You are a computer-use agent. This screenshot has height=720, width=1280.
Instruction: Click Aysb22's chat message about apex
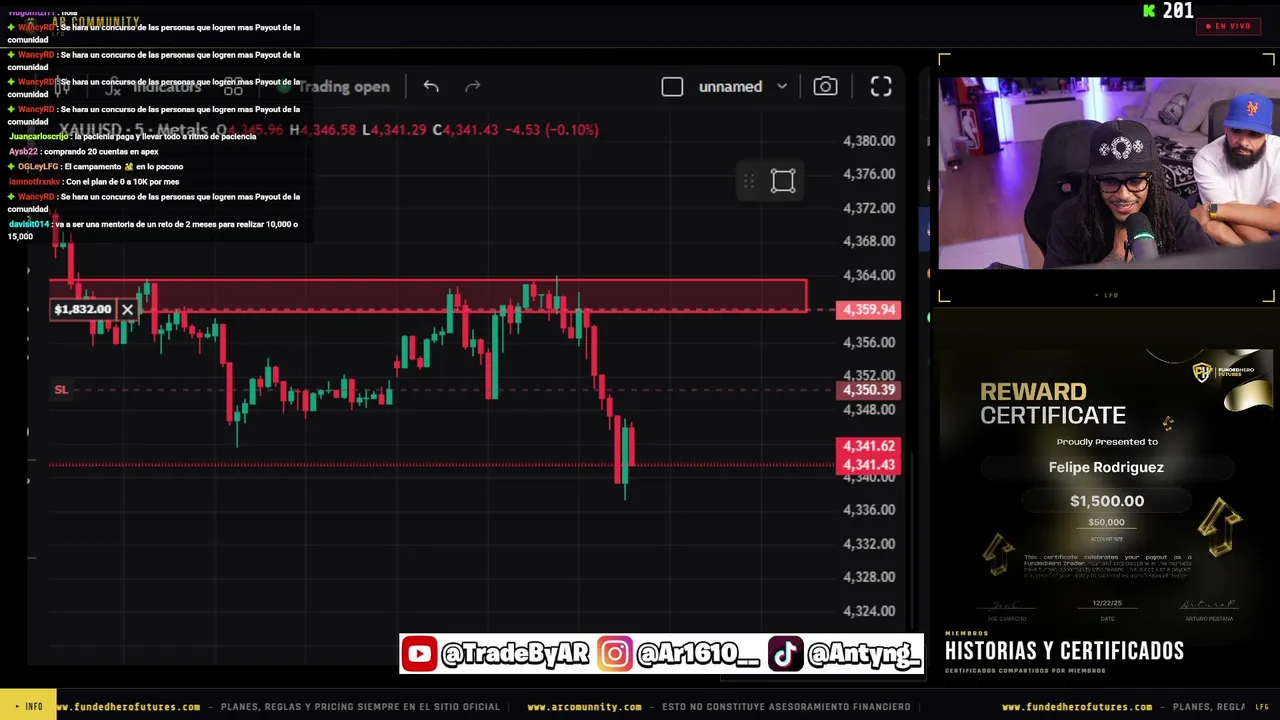(84, 151)
